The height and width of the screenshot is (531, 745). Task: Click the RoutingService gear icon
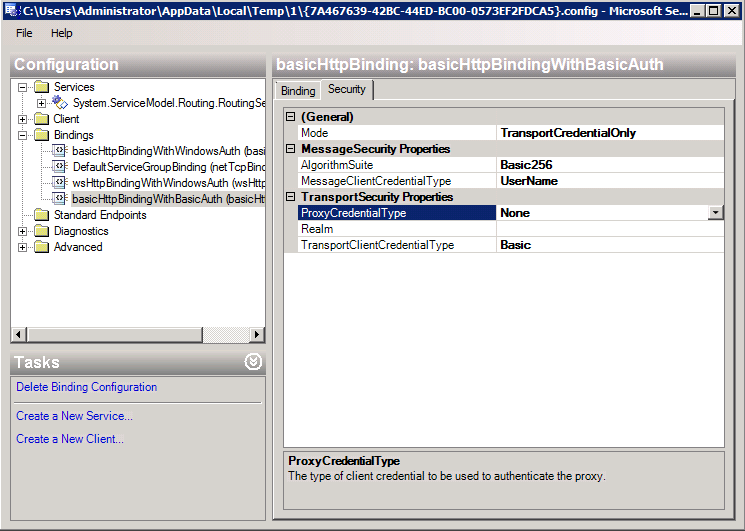click(60, 103)
